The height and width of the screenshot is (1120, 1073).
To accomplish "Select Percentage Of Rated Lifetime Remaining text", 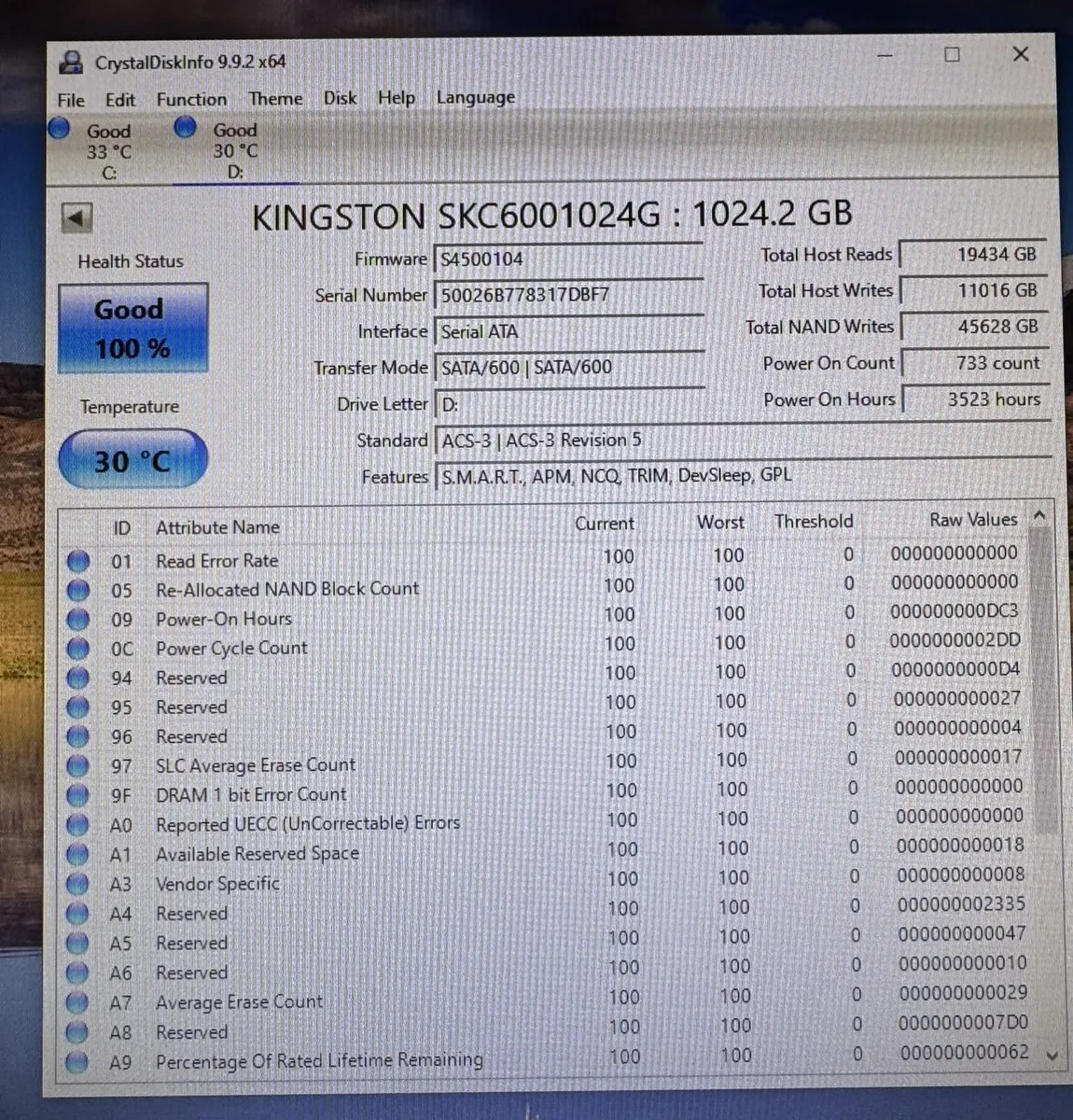I will tap(320, 1061).
